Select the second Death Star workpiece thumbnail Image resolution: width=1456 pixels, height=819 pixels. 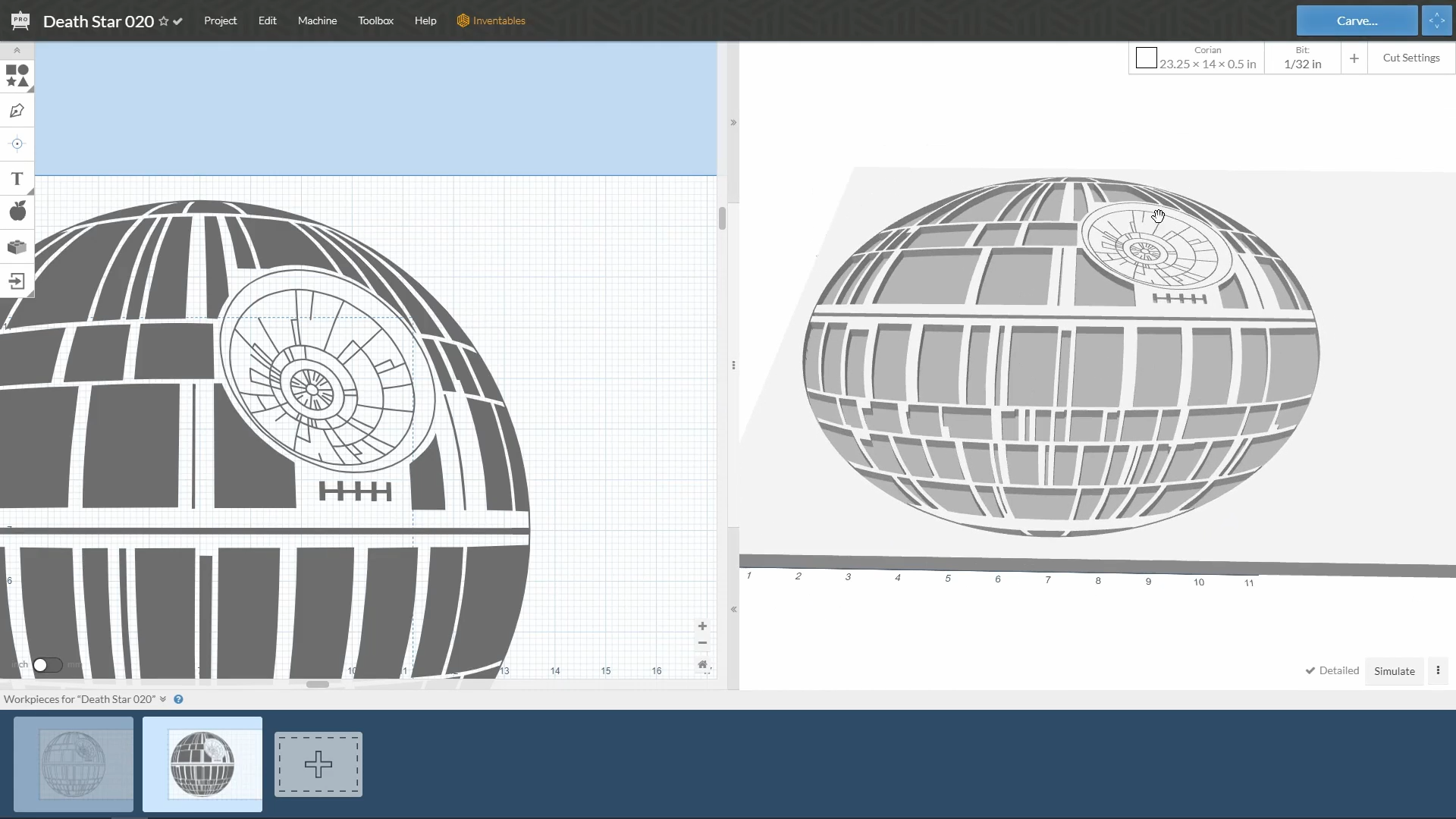(x=202, y=764)
